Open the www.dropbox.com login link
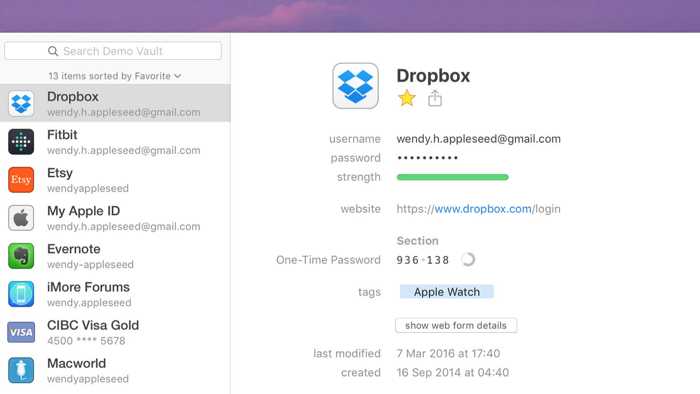This screenshot has height=394, width=700. (x=479, y=209)
